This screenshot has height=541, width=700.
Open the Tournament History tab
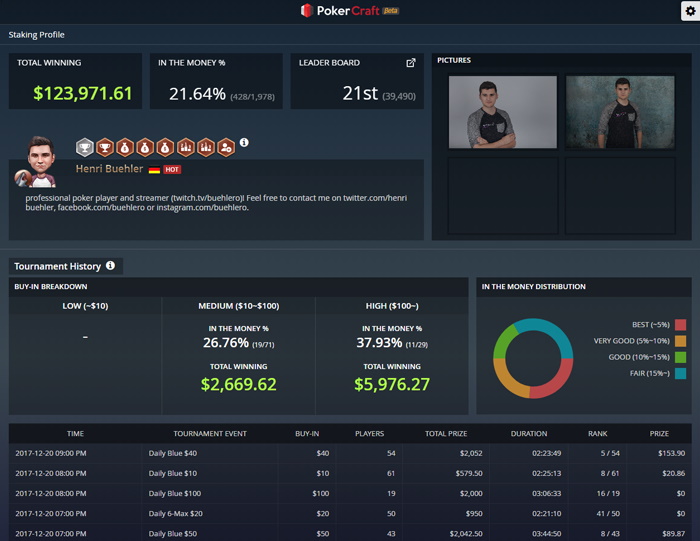click(66, 266)
